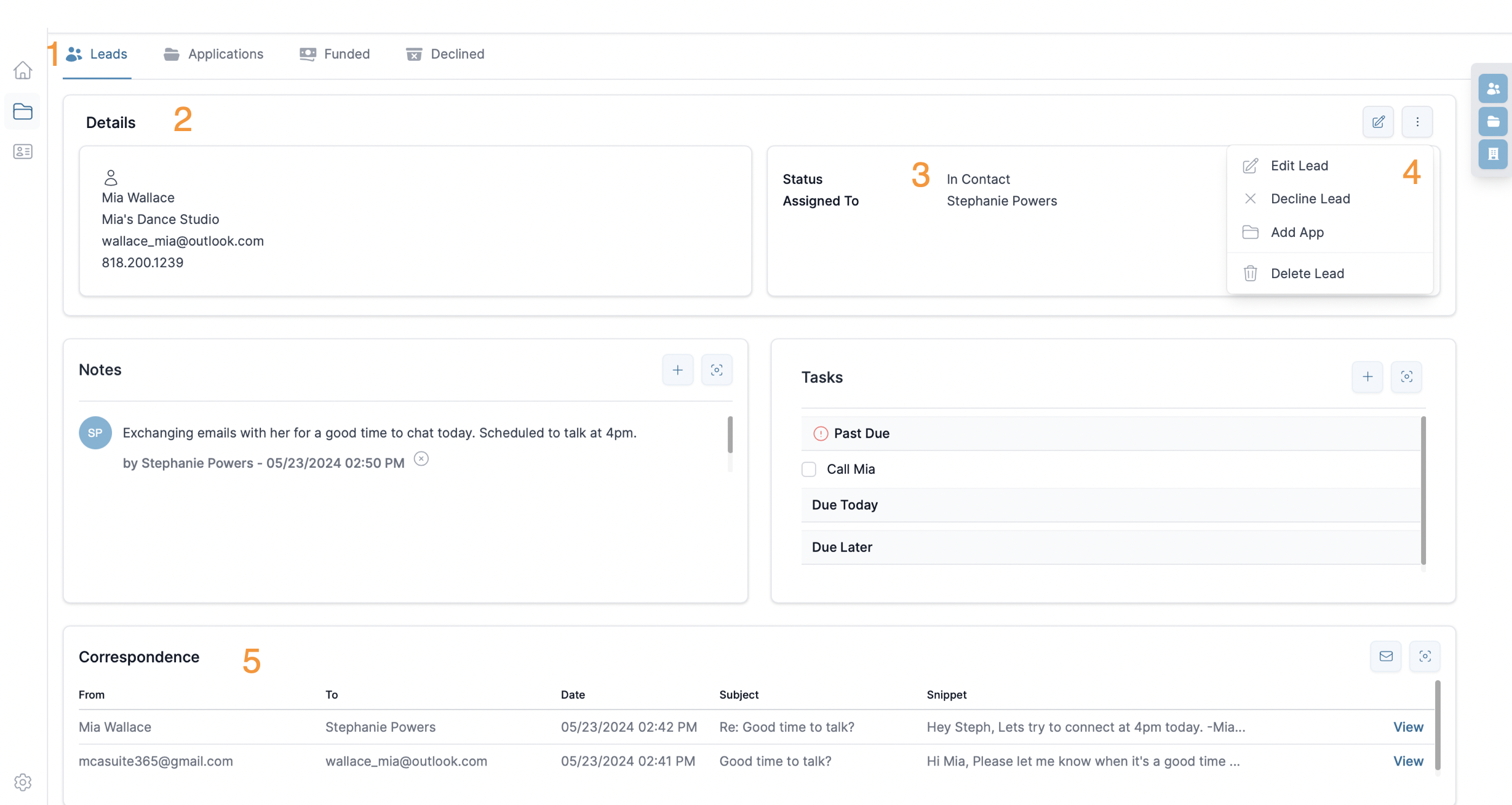The image size is (1512, 805).
Task: Expand the Due Later task section
Action: click(x=842, y=547)
